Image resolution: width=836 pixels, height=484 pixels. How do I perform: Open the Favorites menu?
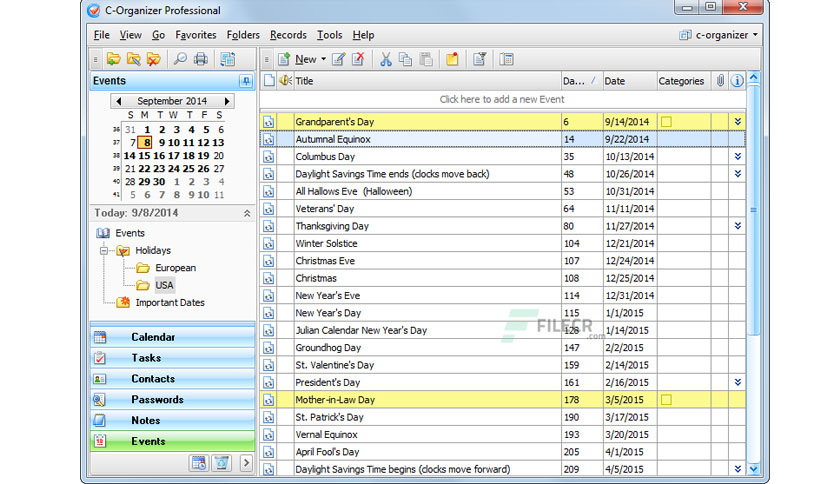196,35
